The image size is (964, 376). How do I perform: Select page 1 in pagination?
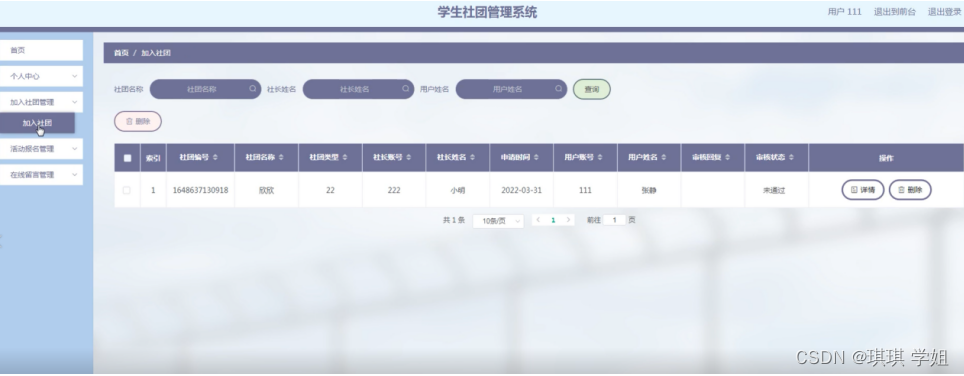(x=553, y=220)
